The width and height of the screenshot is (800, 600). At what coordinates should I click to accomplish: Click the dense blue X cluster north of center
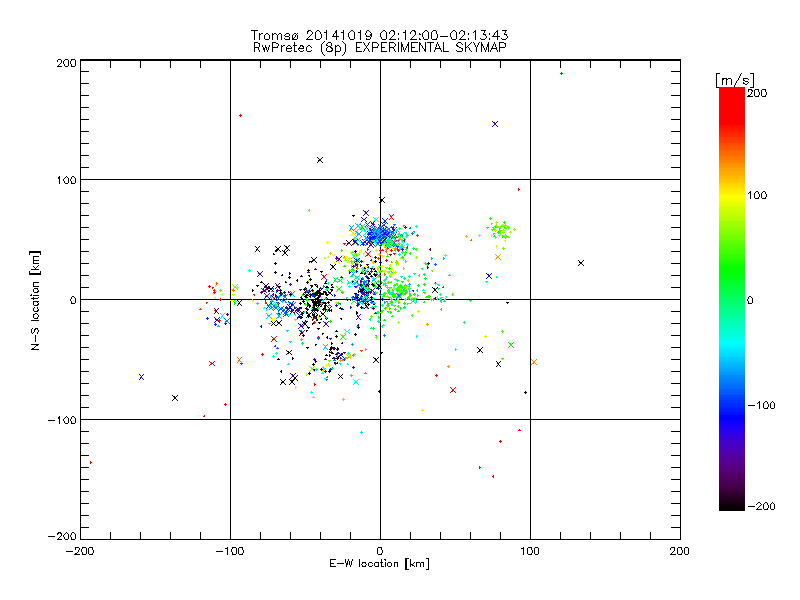[x=380, y=234]
